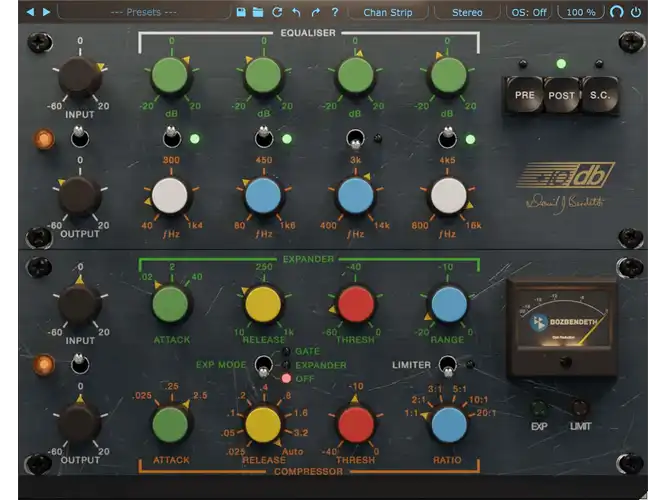Select the EXPANDER mode option
This screenshot has width=667, height=500.
[321, 365]
